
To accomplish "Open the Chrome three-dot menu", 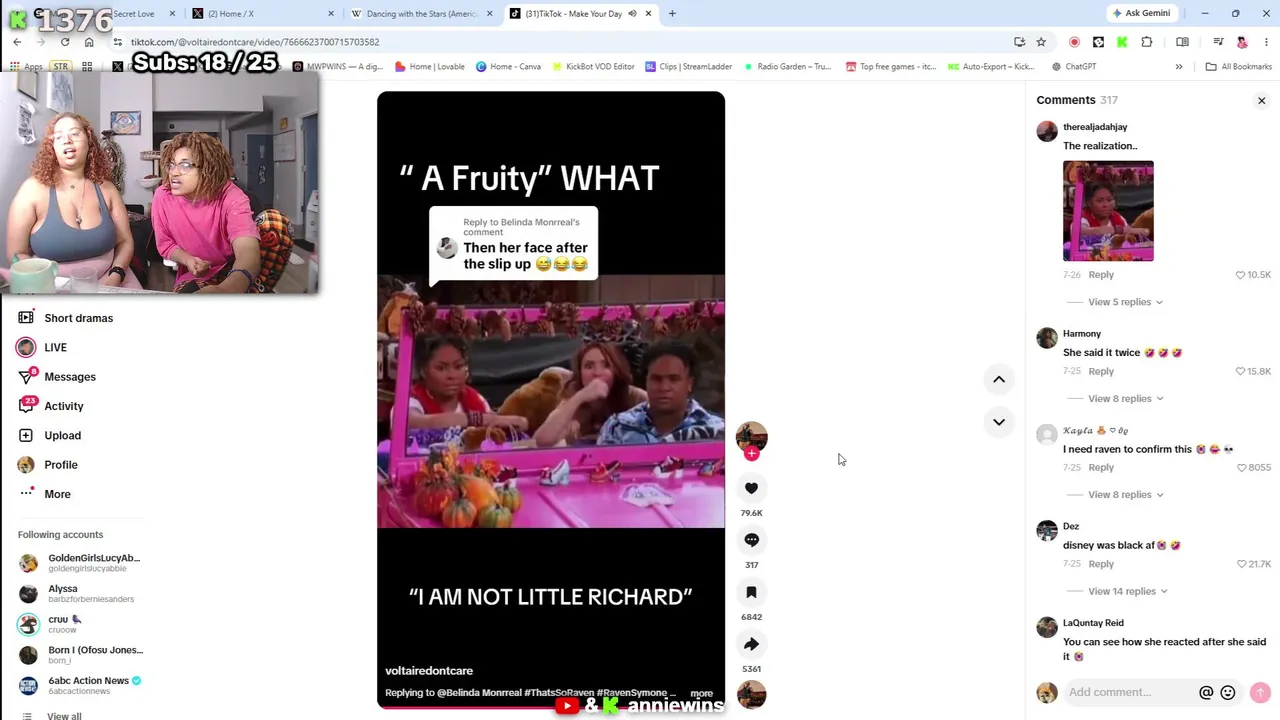I will click(x=1267, y=42).
